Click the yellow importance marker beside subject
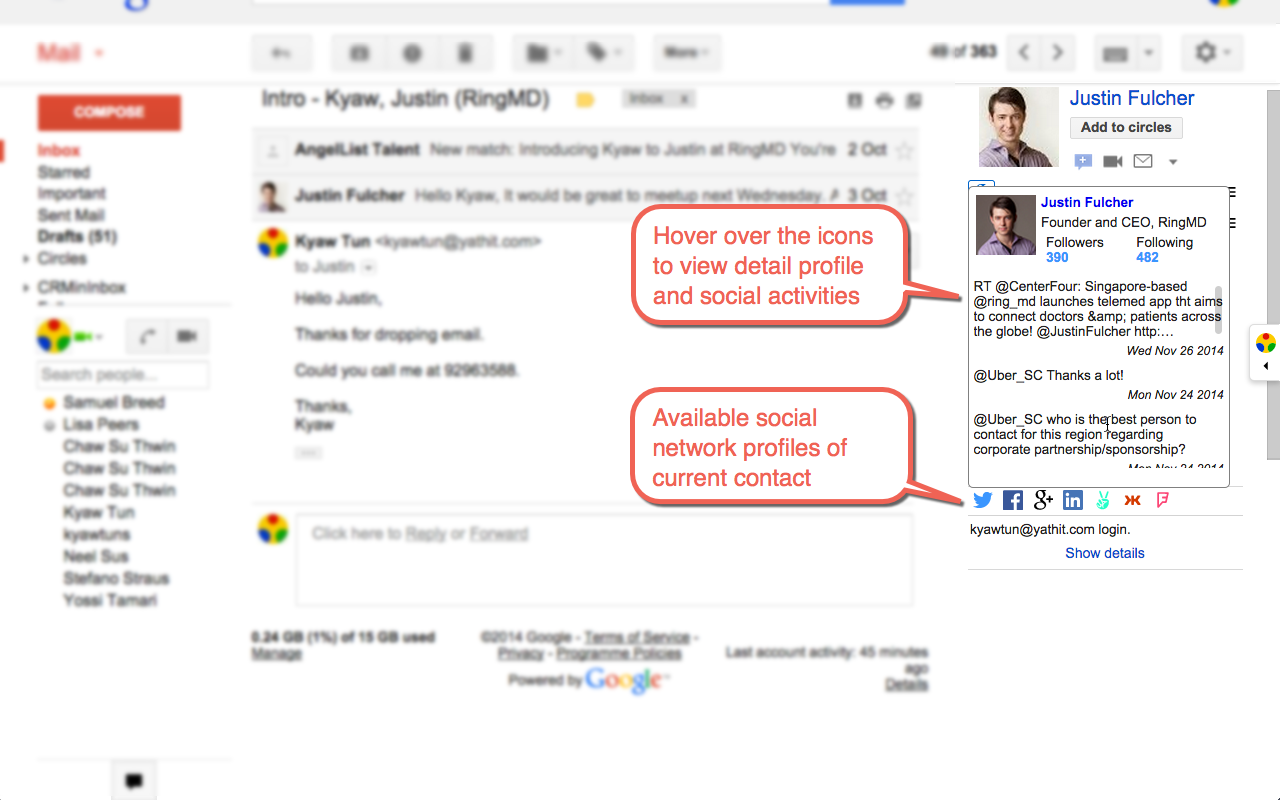This screenshot has height=800, width=1280. point(585,100)
